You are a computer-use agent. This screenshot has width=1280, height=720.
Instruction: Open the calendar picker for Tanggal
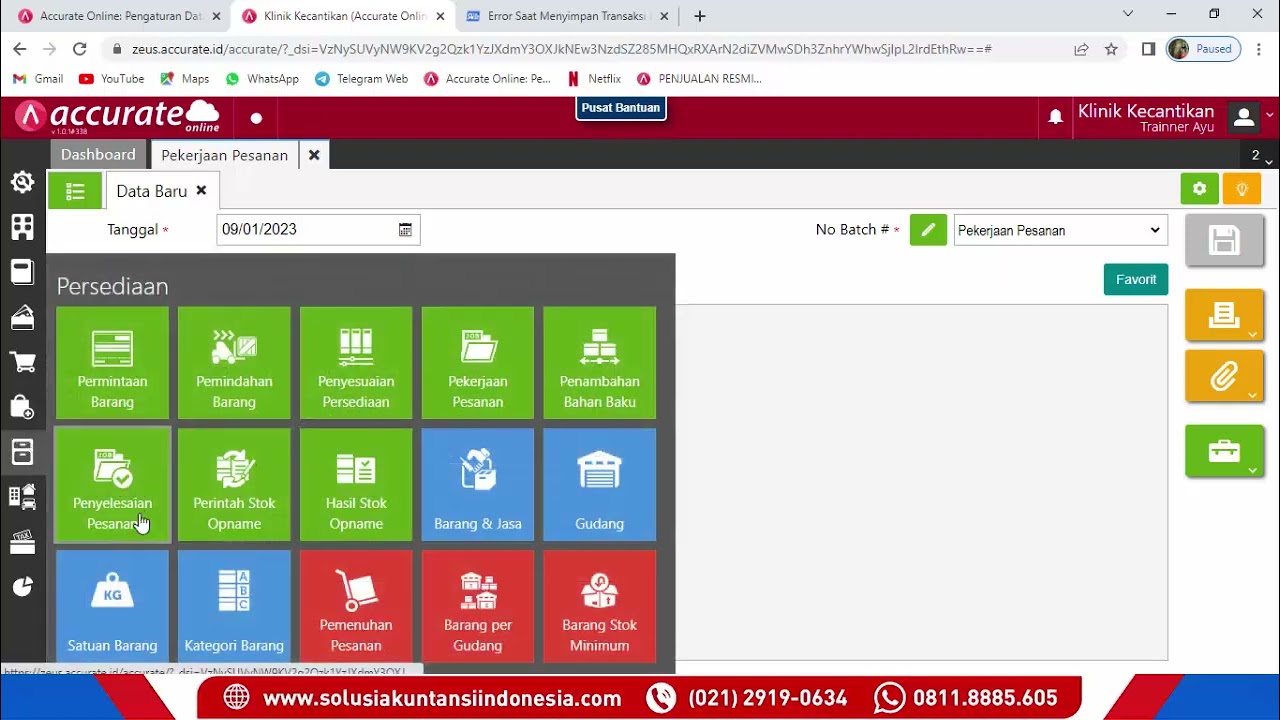405,230
